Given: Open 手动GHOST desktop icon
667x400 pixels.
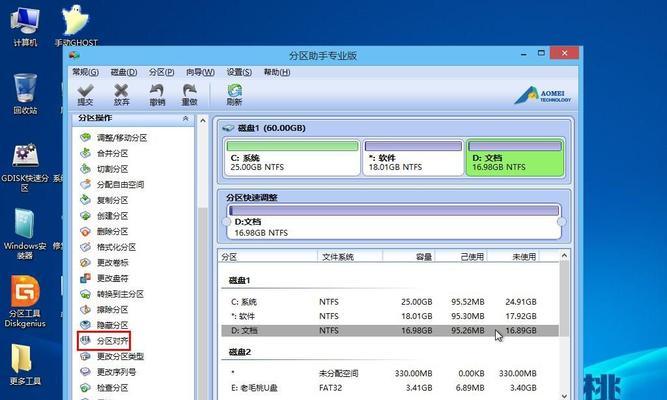Looking at the screenshot, I should click(x=76, y=26).
